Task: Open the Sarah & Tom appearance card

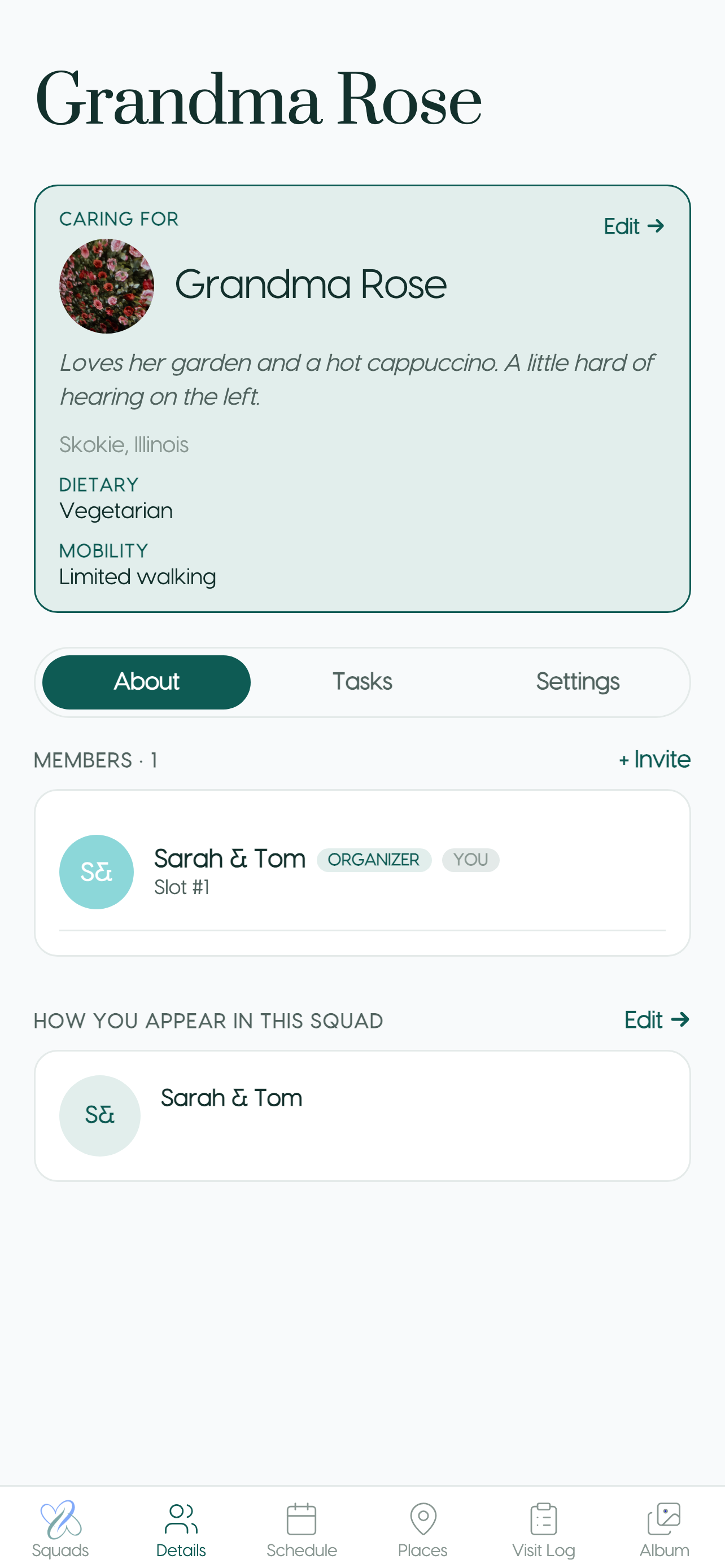Action: coord(362,1116)
